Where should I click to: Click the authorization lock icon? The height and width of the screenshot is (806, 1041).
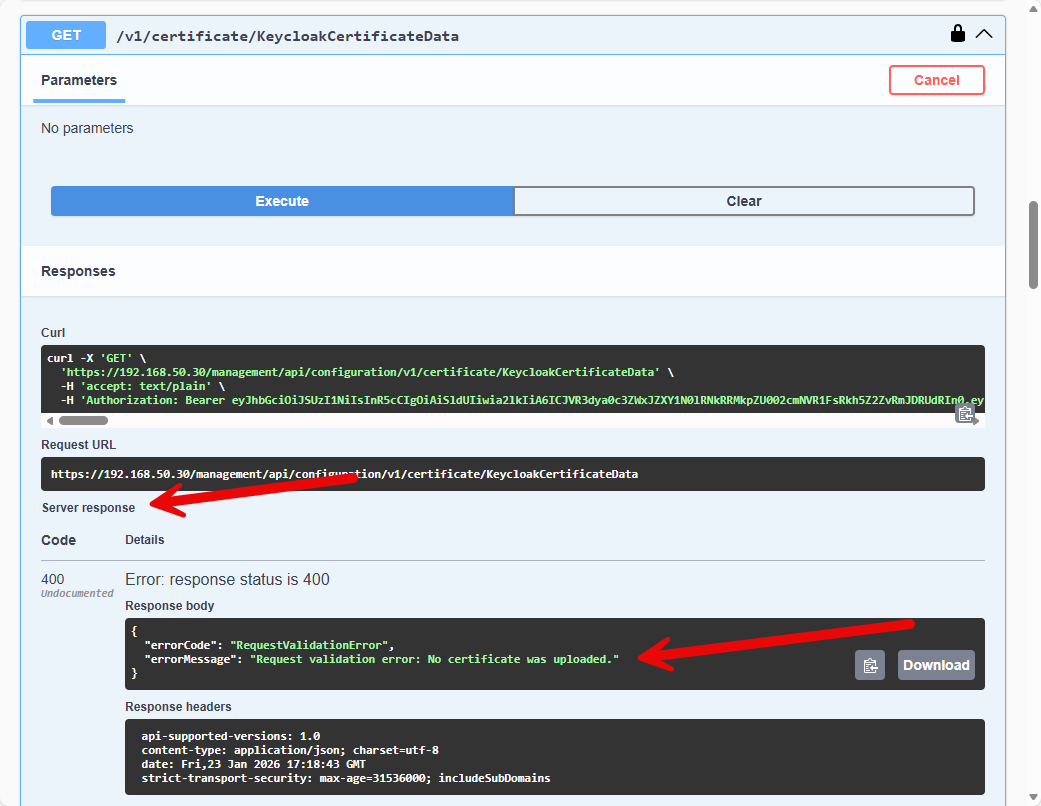(957, 34)
